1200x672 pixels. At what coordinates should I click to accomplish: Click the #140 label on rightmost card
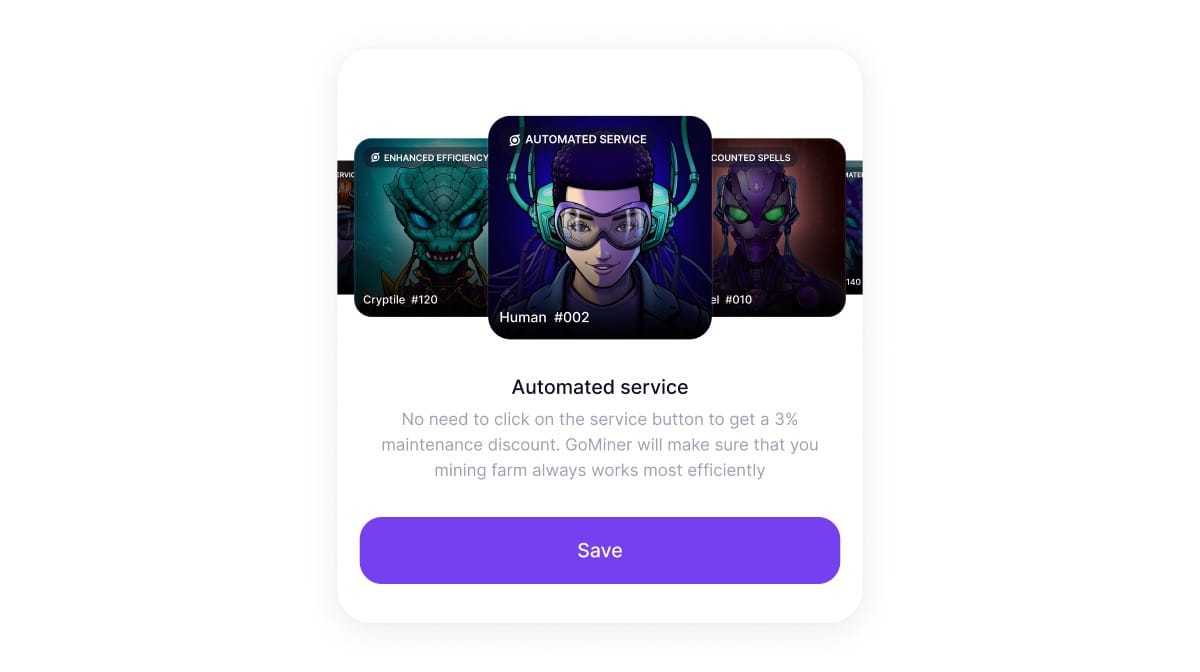click(x=854, y=282)
